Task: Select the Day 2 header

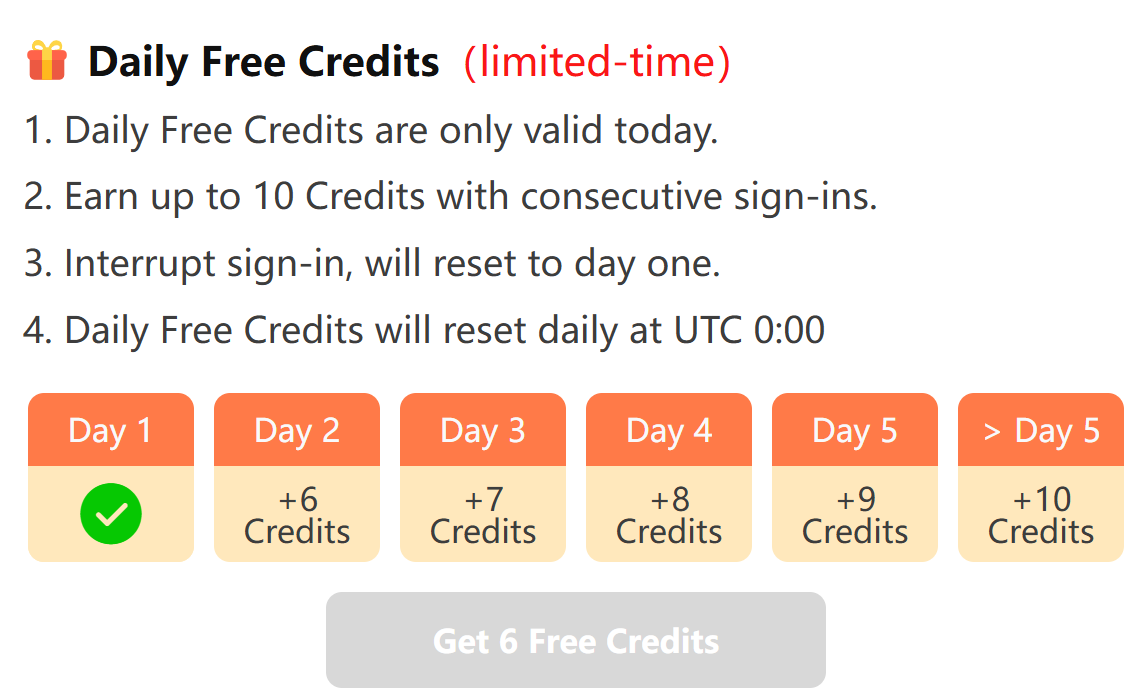Action: pos(297,430)
